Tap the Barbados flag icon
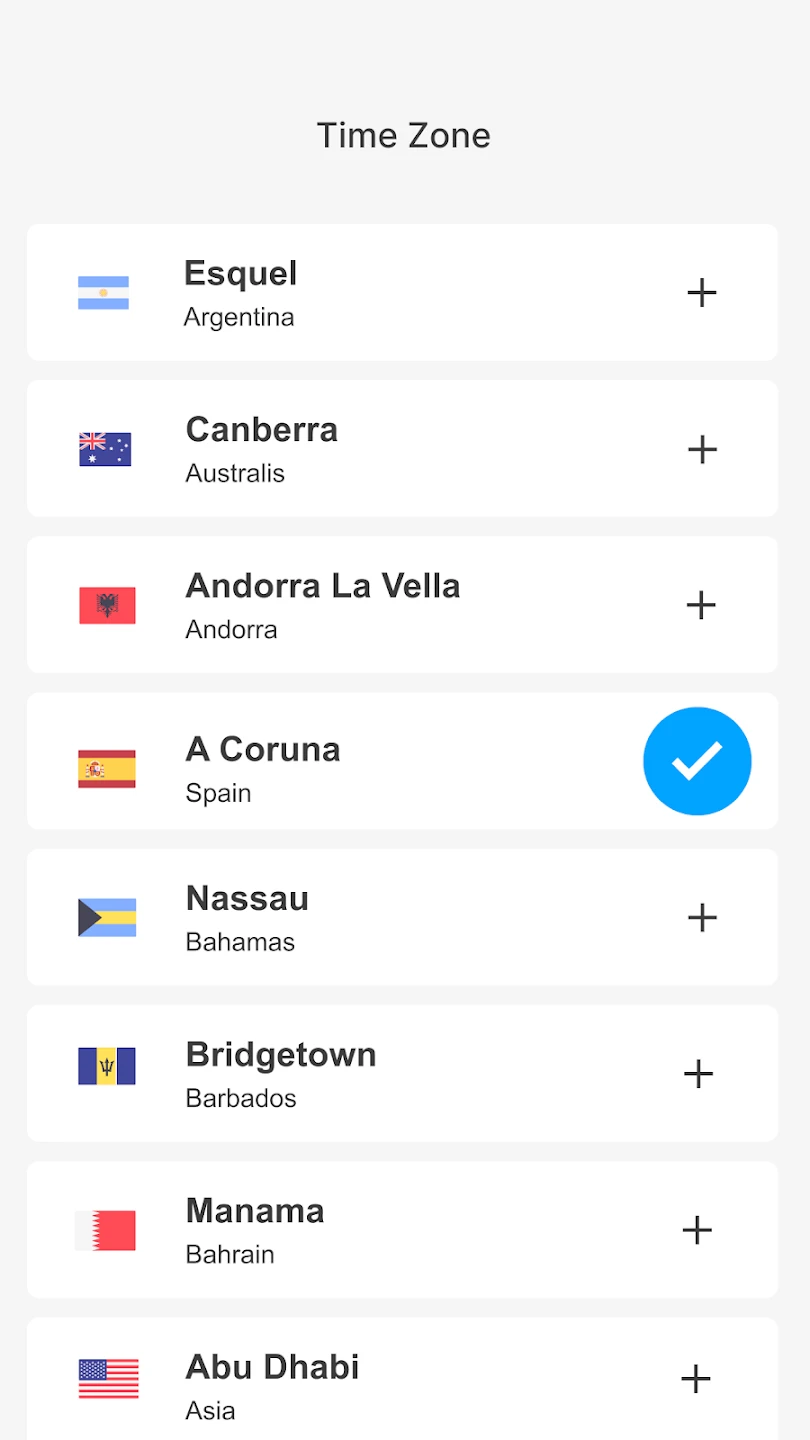810x1440 pixels. [x=107, y=1066]
